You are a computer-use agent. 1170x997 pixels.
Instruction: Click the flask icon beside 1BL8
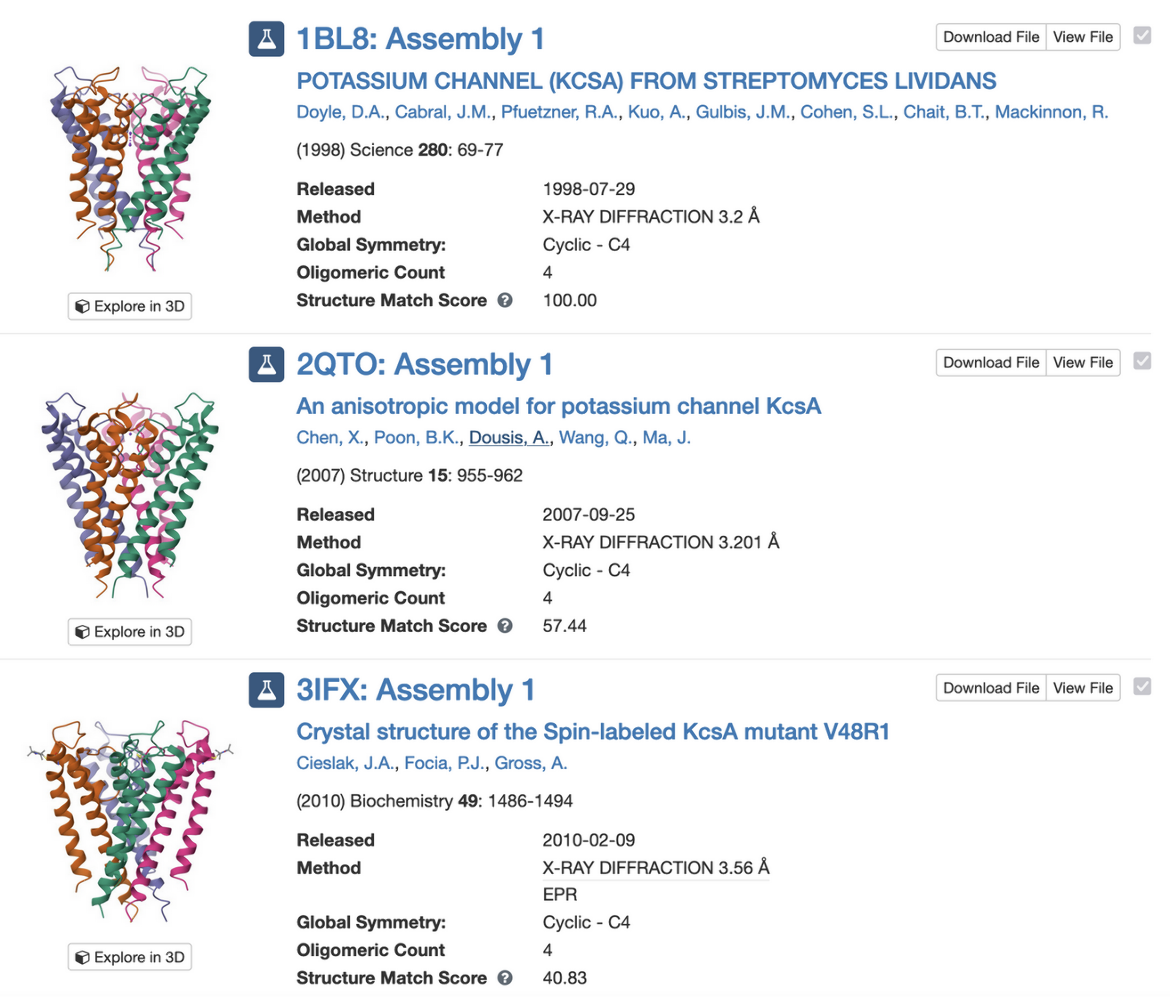point(266,40)
